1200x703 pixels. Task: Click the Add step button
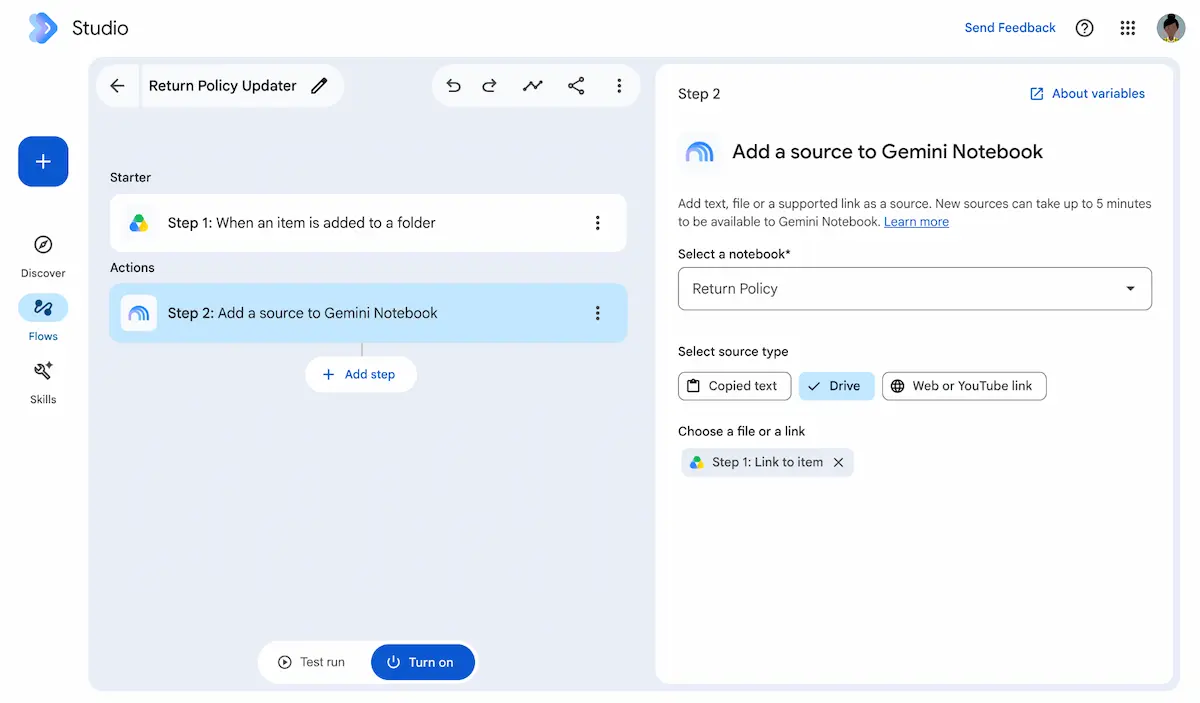(360, 374)
